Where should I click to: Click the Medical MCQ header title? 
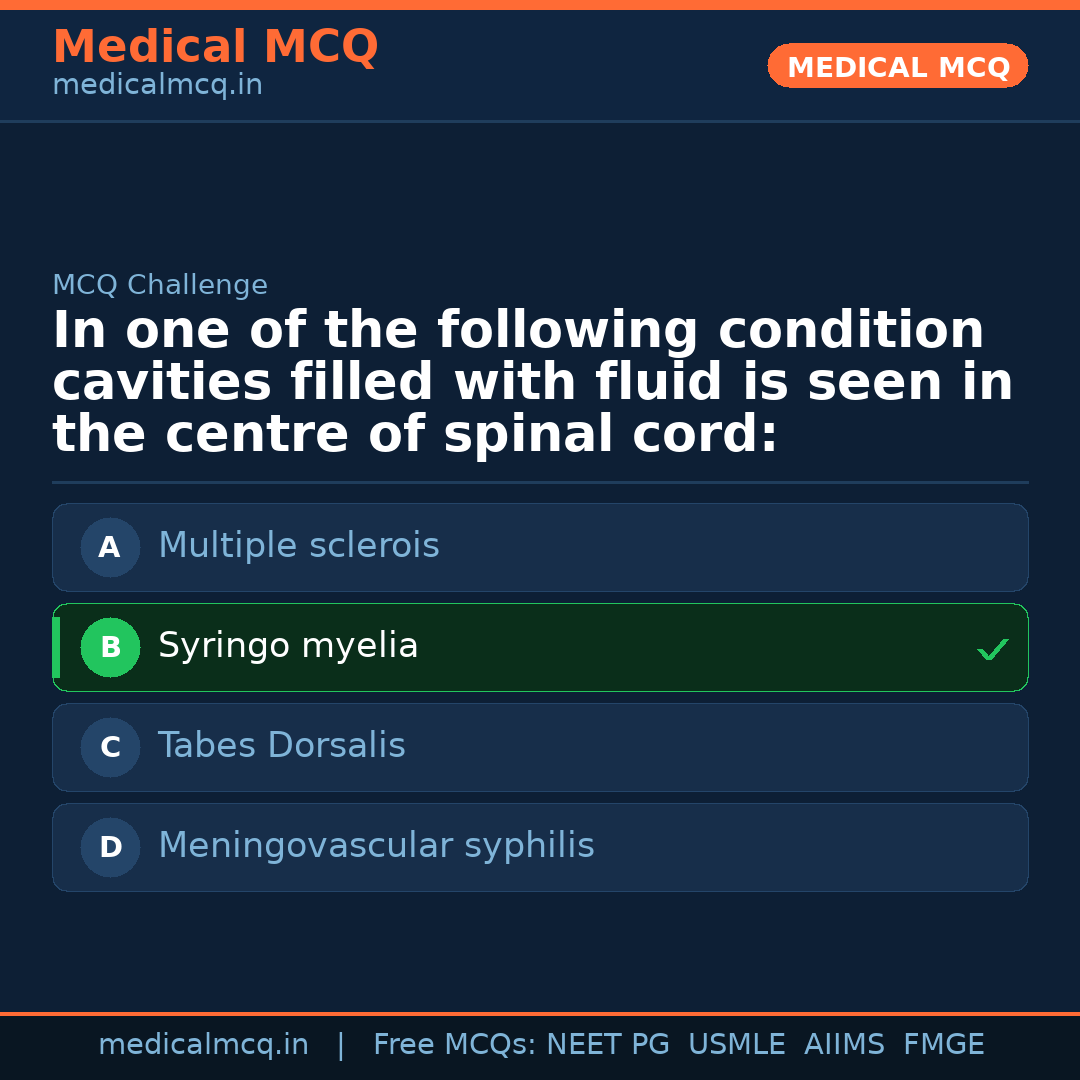pos(215,47)
